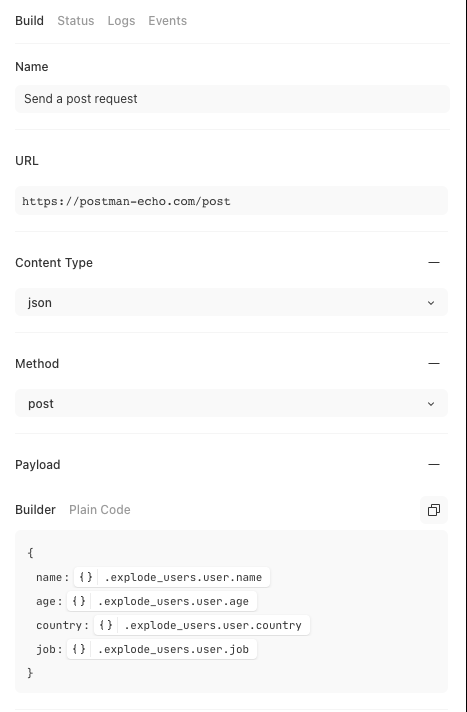This screenshot has height=712, width=467.
Task: Click the braces icon beside the age field
Action: pos(79,601)
